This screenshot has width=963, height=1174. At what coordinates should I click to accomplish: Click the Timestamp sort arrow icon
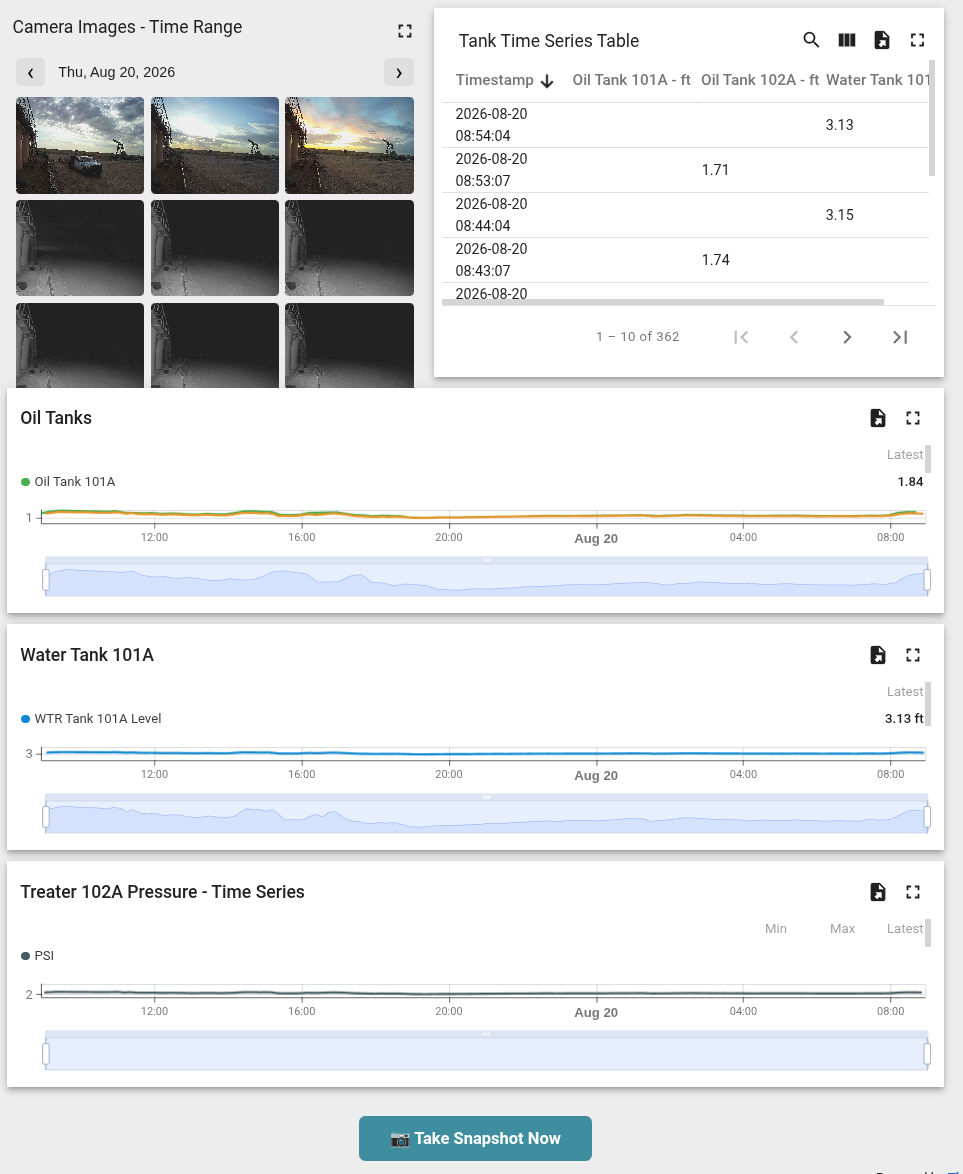[x=547, y=81]
